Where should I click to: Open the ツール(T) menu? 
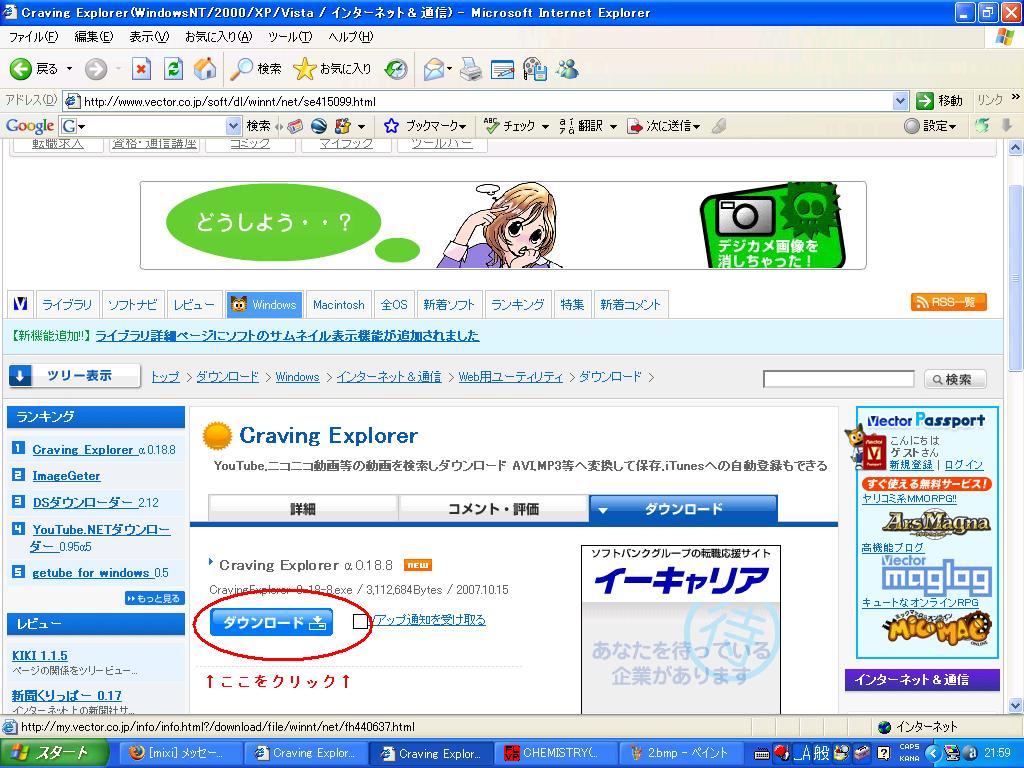coord(290,37)
